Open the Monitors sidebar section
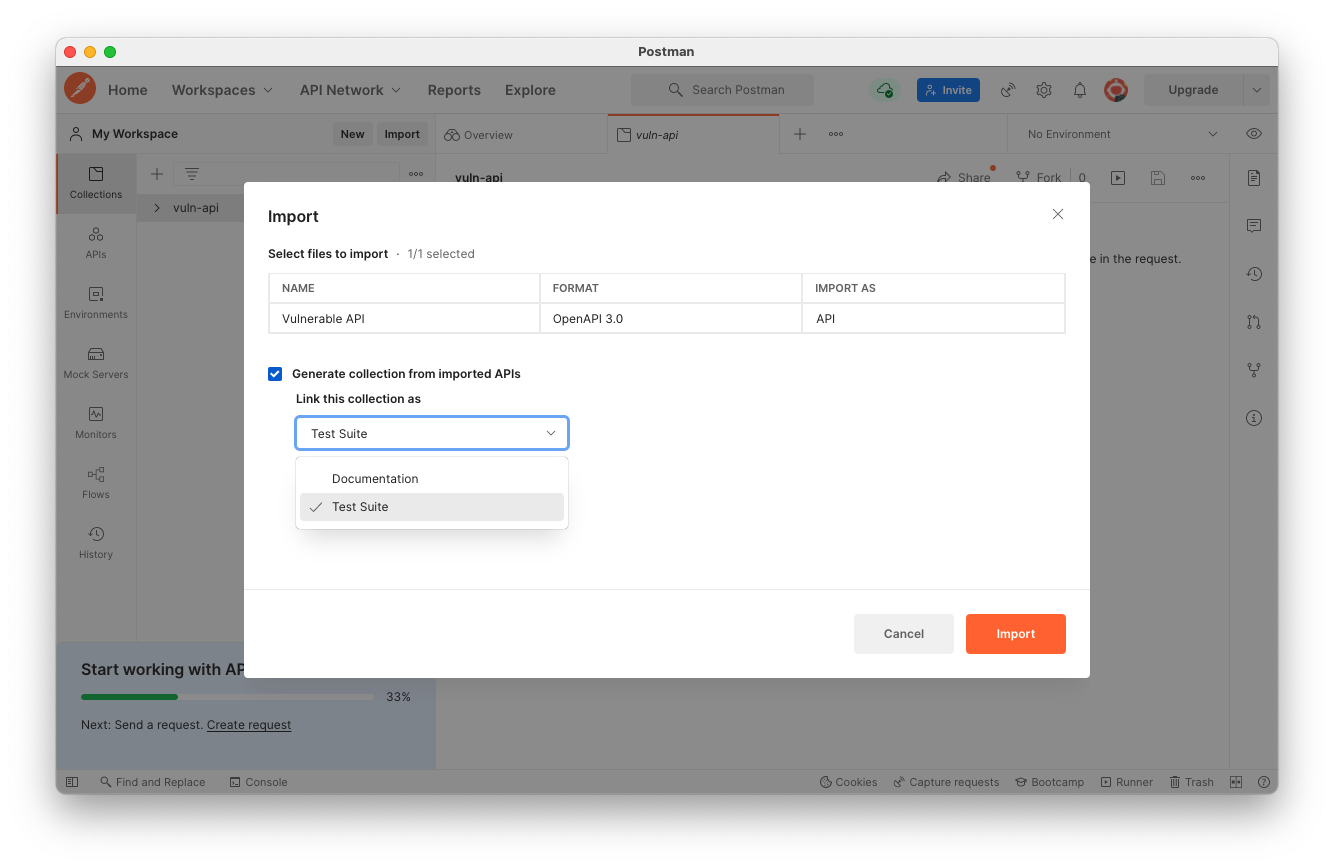 pyautogui.click(x=96, y=421)
